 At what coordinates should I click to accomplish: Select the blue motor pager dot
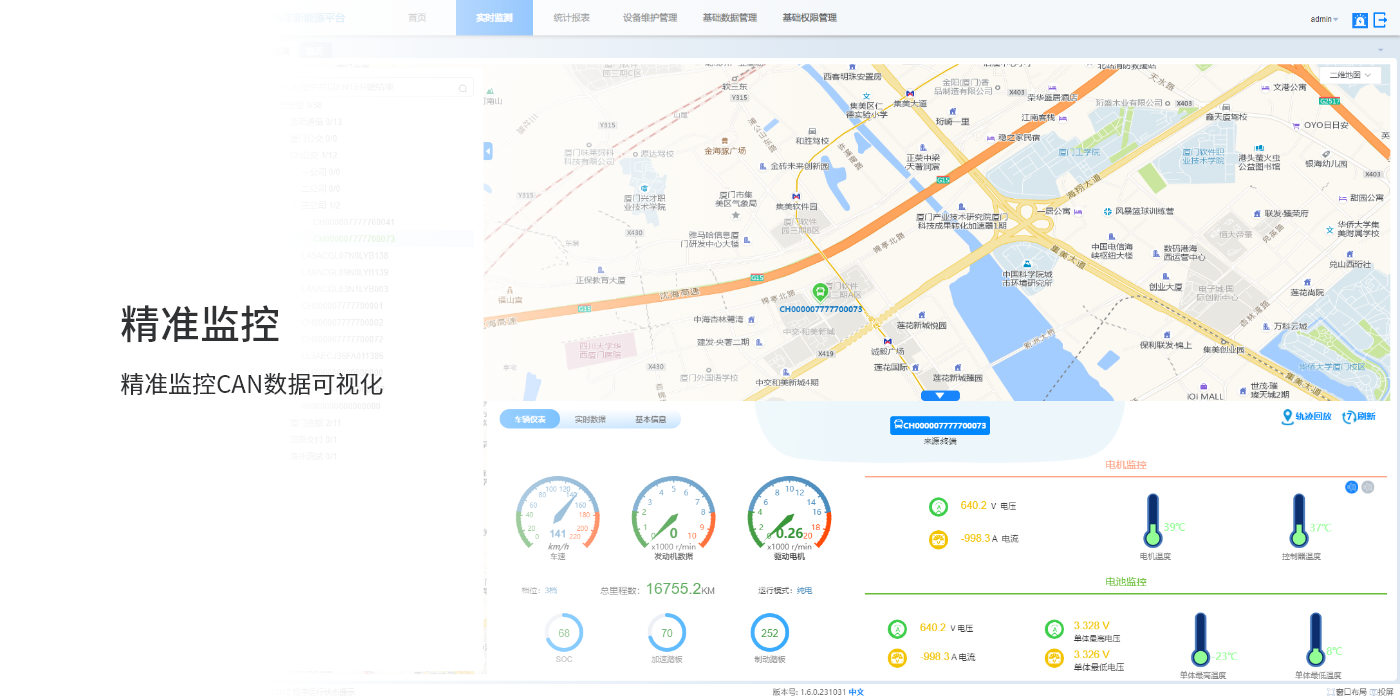[x=1352, y=487]
